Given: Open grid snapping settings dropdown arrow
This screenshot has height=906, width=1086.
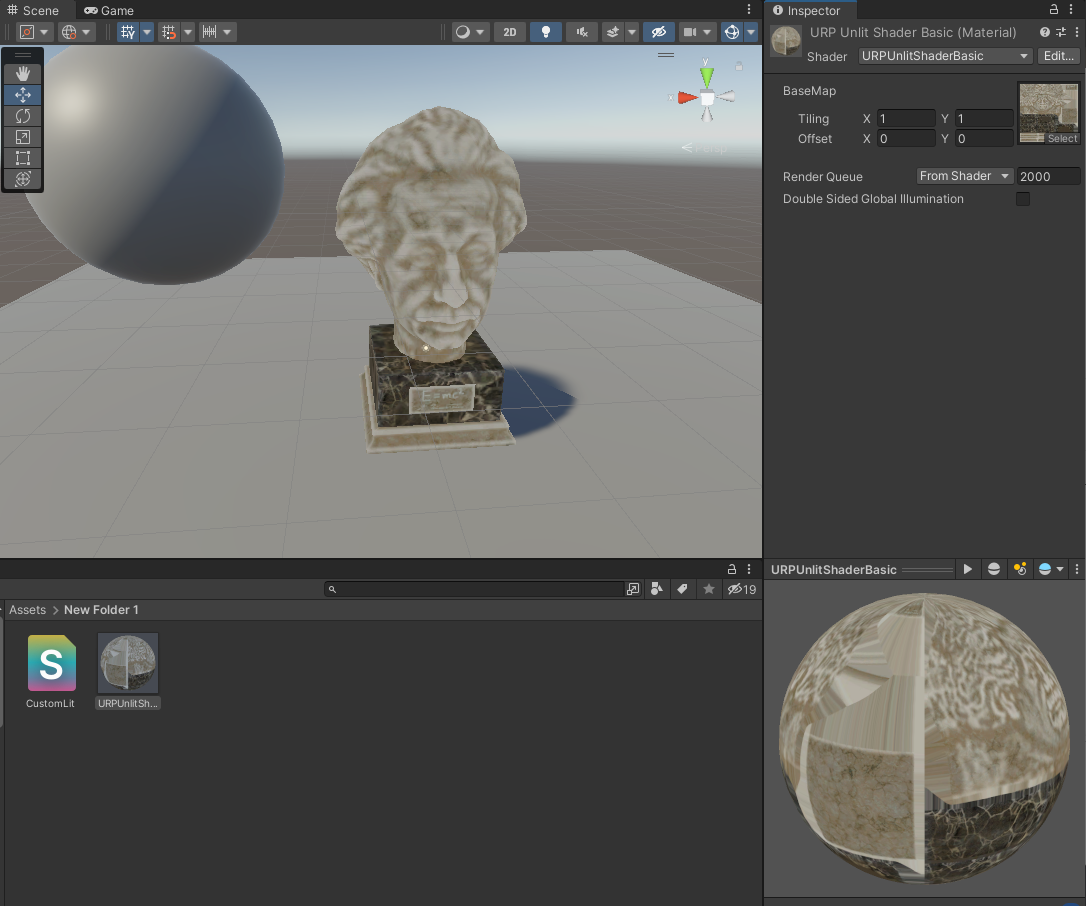Looking at the screenshot, I should tap(188, 32).
